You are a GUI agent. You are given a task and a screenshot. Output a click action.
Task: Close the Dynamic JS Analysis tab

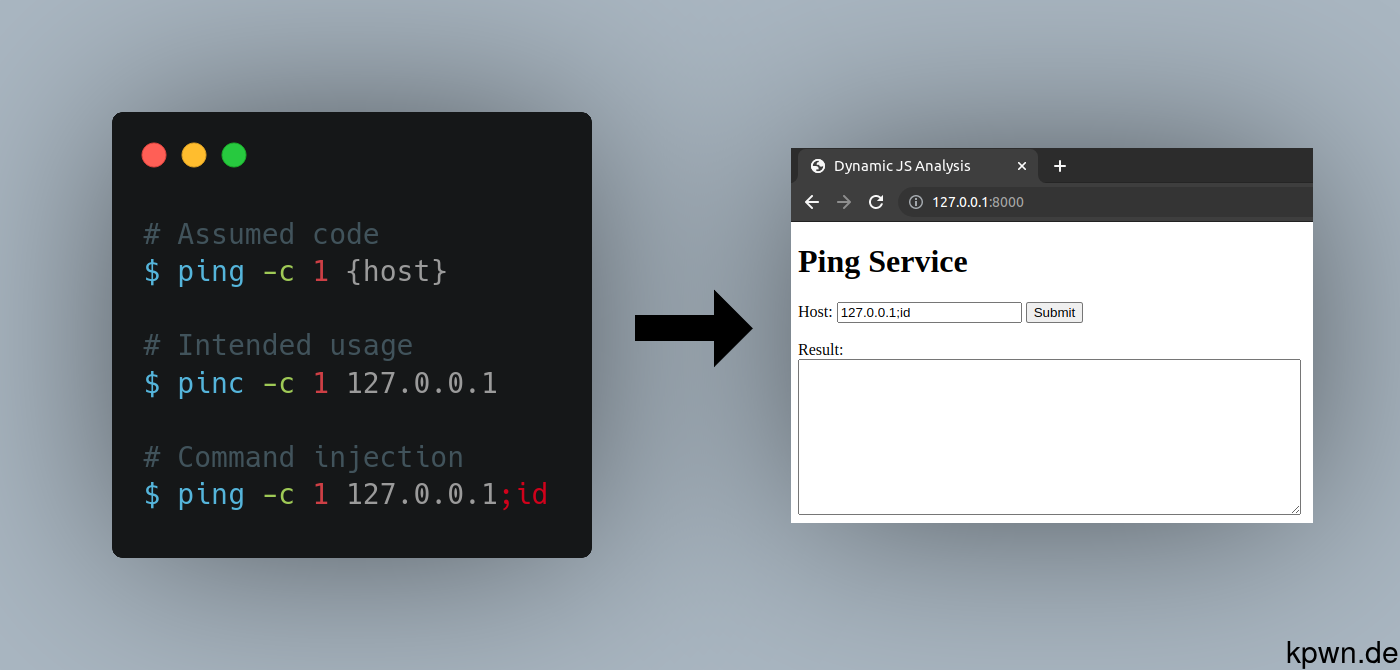coord(1022,166)
